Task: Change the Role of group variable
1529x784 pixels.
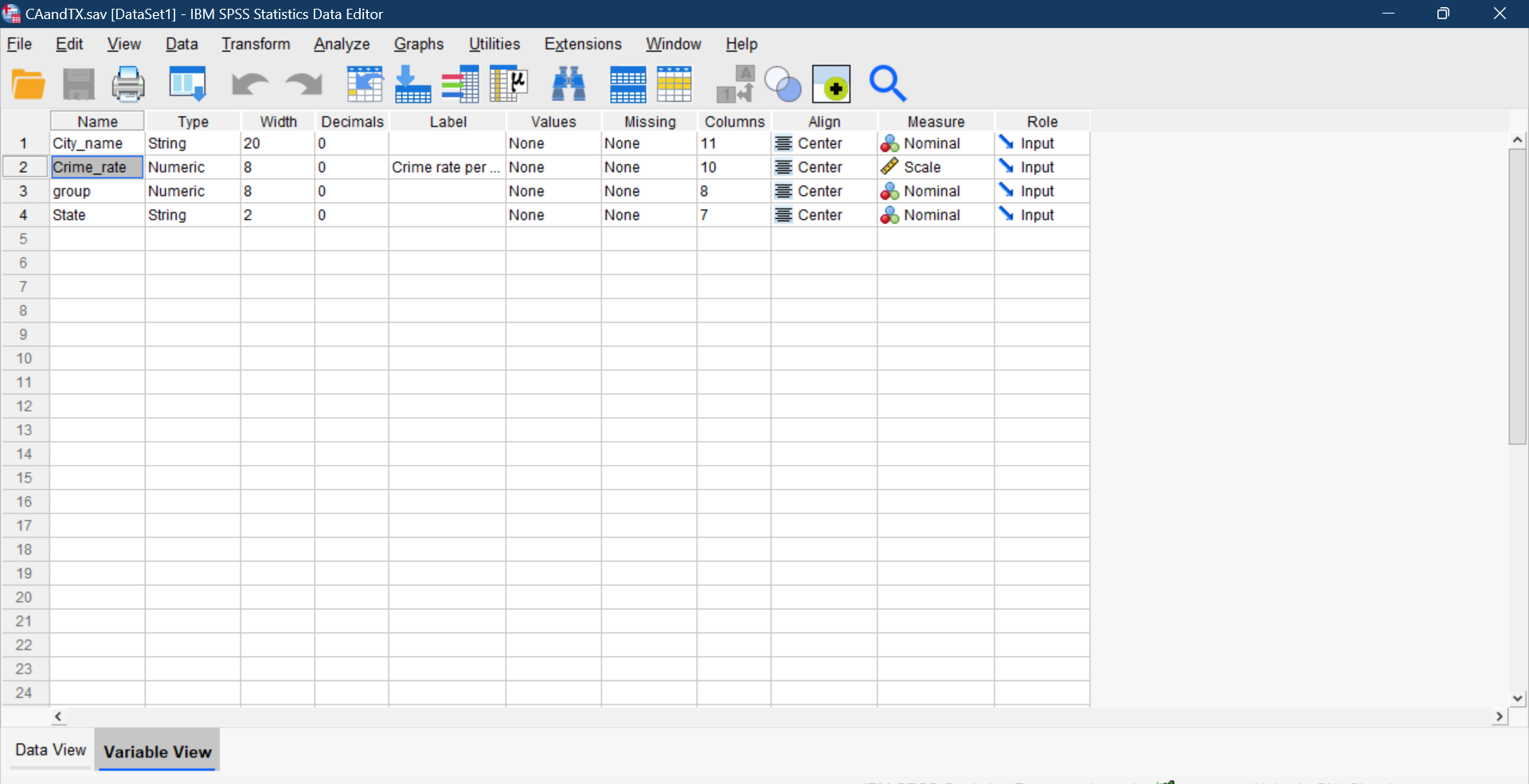Action: pos(1041,191)
